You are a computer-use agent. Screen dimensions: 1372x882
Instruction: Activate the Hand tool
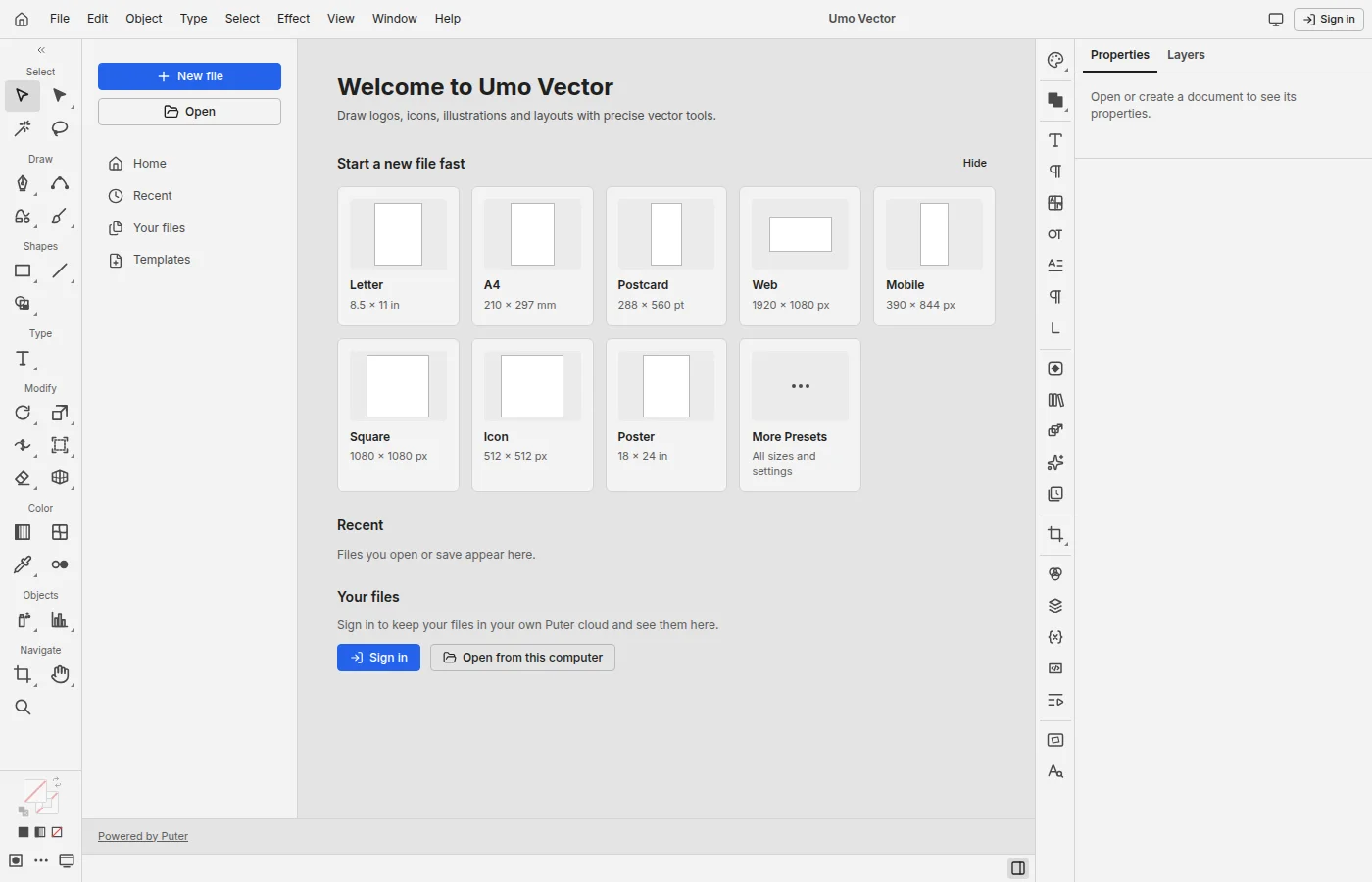[x=60, y=674]
